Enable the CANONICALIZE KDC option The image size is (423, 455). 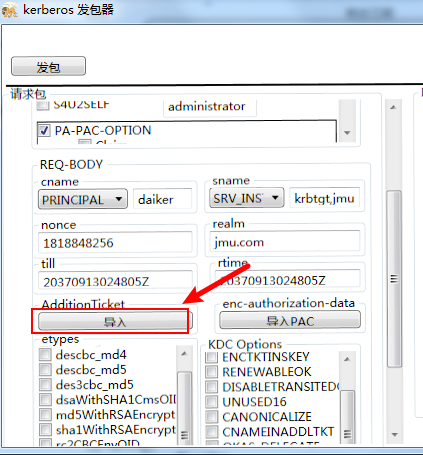pyautogui.click(x=211, y=417)
